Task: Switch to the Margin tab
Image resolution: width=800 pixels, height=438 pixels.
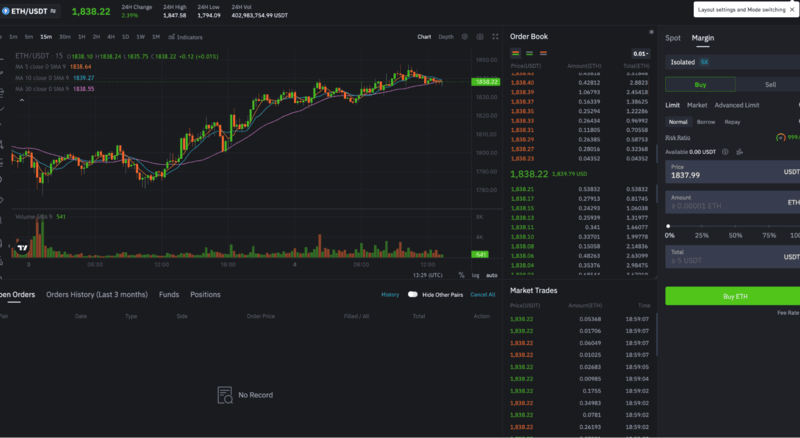Action: click(703, 38)
